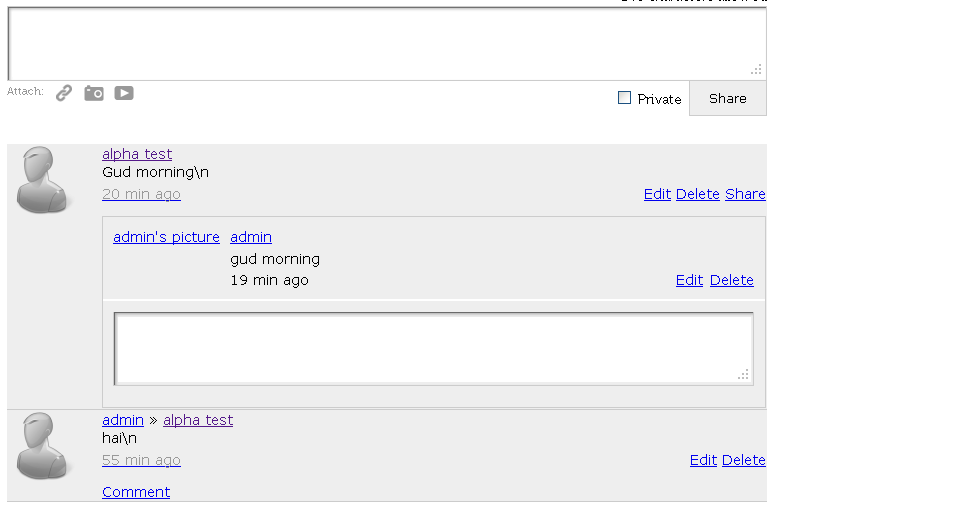Click the avatar beside the hai post
This screenshot has width=958, height=512.
pyautogui.click(x=42, y=446)
